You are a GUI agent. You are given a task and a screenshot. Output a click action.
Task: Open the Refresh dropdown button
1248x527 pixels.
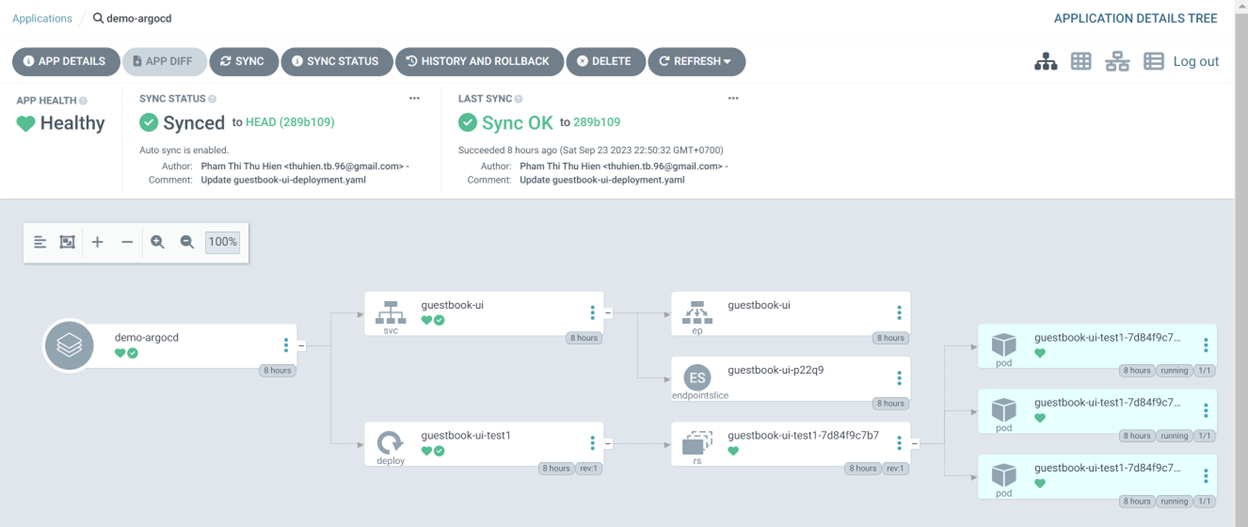696,61
